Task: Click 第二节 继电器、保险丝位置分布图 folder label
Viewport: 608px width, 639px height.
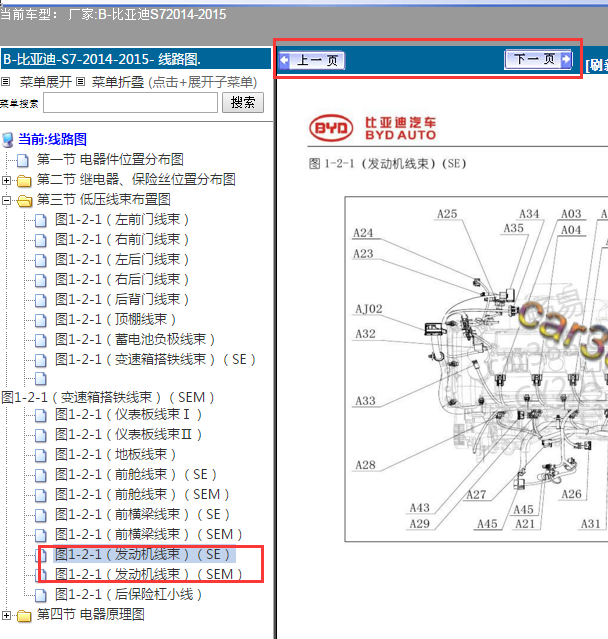Action: [136, 180]
